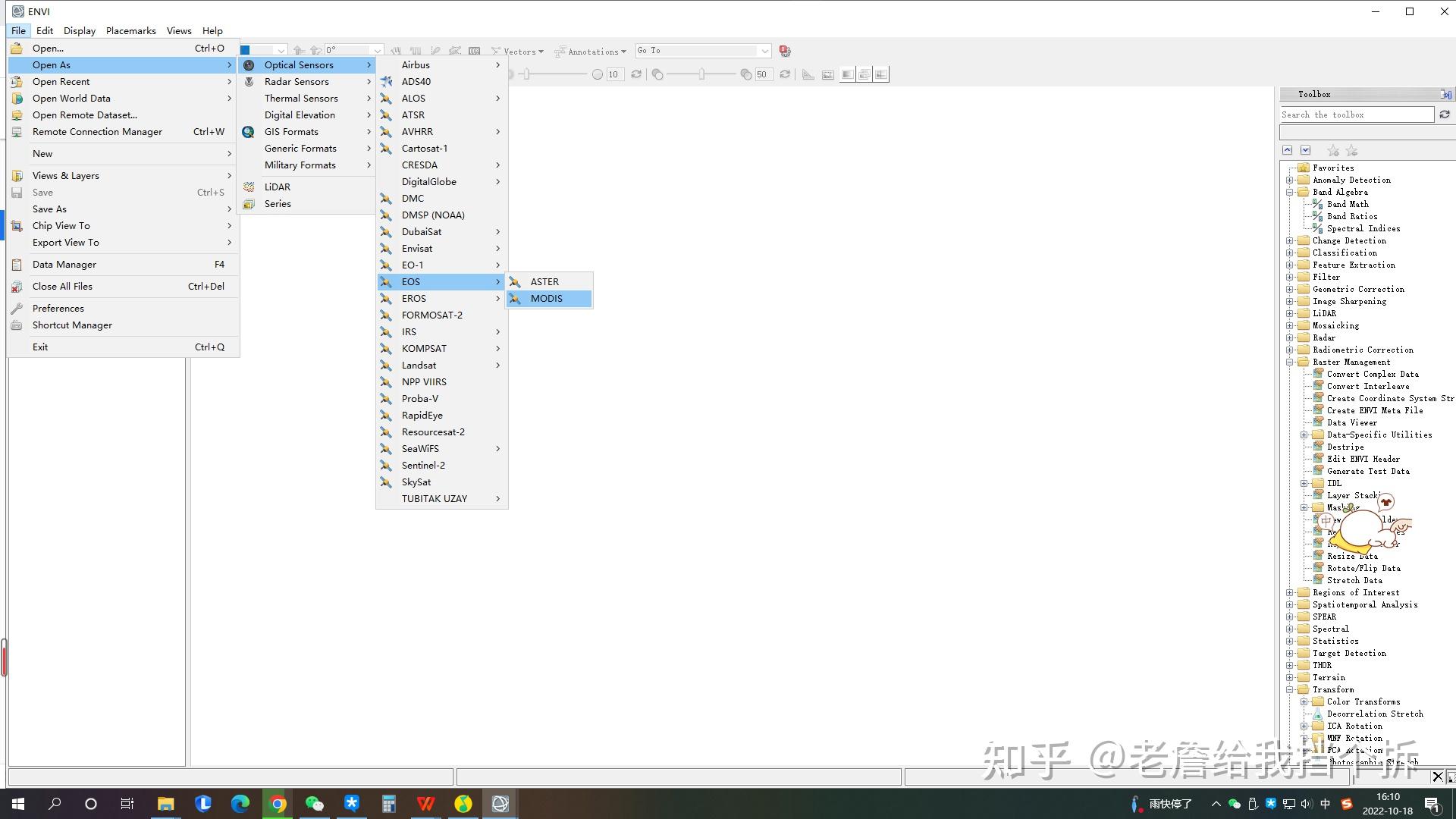Screen dimensions: 1456x819
Task: Open the Destripe raster tool
Action: pos(1345,447)
